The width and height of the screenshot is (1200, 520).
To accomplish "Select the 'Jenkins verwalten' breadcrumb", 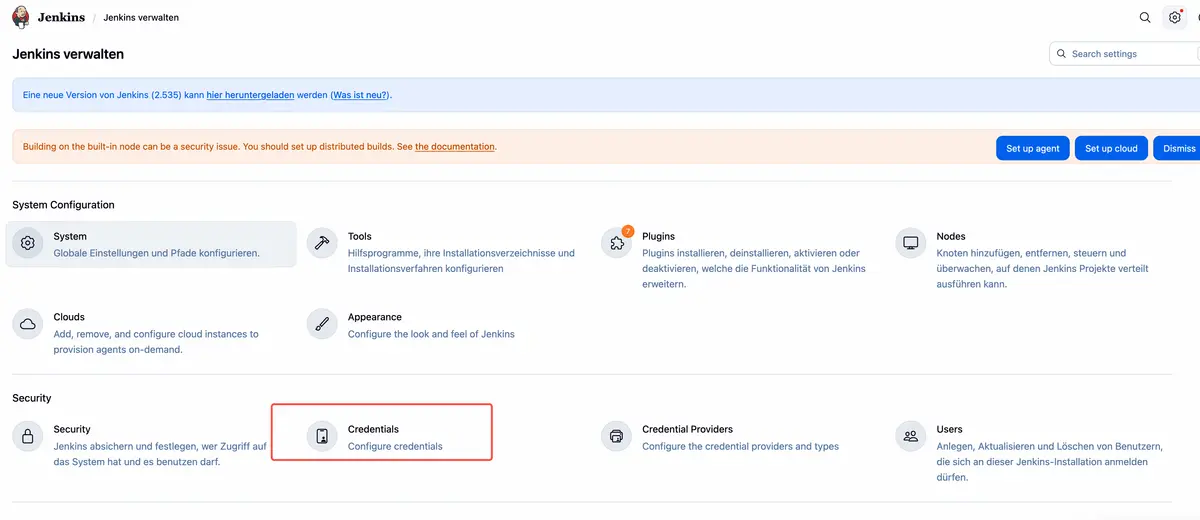I will click(141, 18).
